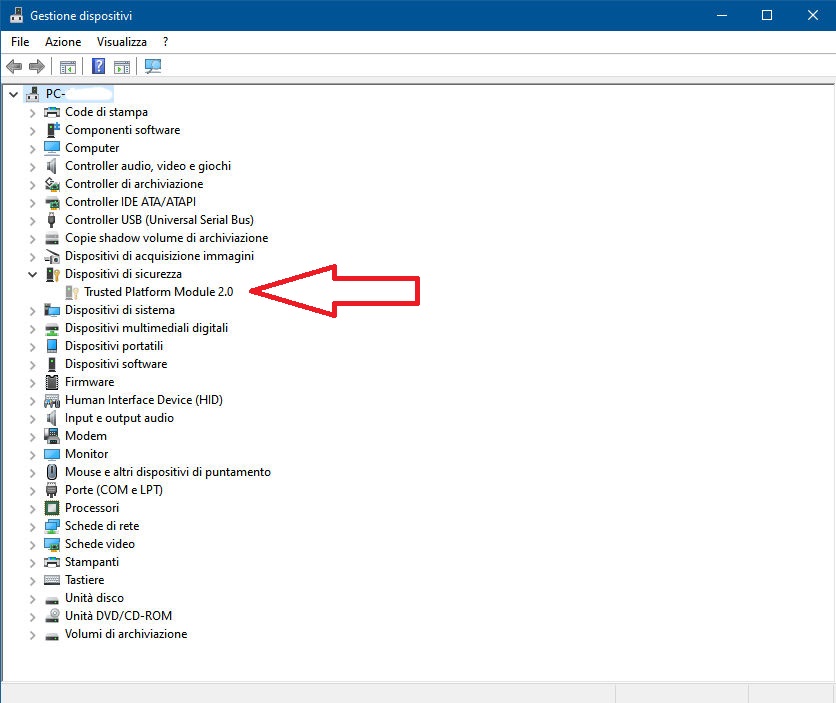Expand the Code di stampa category
The image size is (836, 703).
33,113
